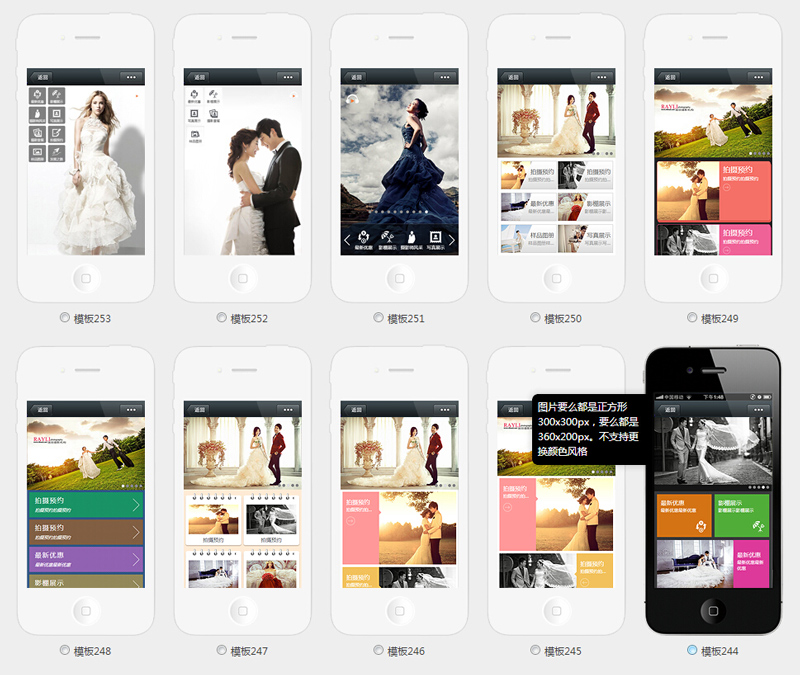The height and width of the screenshot is (675, 800).
Task: Open the three-dot menu in template 249
Action: (x=759, y=77)
